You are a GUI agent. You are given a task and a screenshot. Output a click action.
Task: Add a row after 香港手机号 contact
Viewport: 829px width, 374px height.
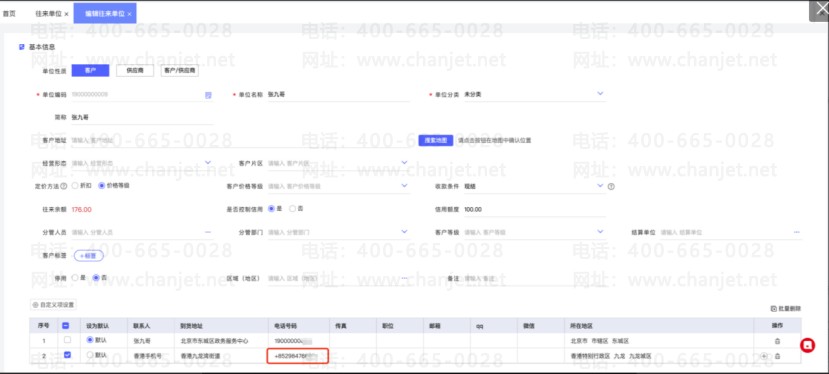click(763, 356)
